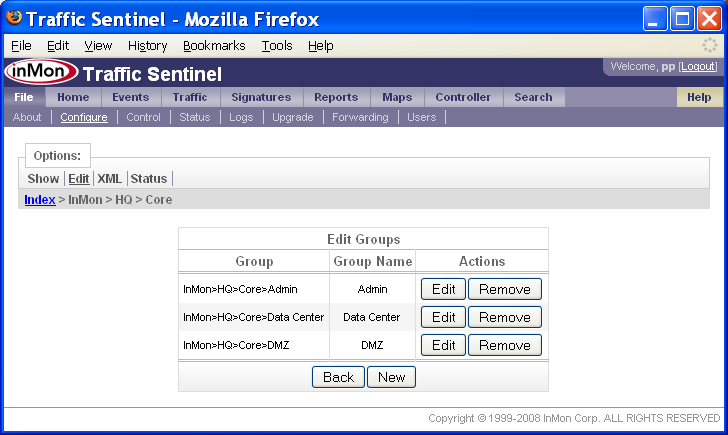Click the Logout link
Image resolution: width=728 pixels, height=435 pixels.
[x=698, y=66]
